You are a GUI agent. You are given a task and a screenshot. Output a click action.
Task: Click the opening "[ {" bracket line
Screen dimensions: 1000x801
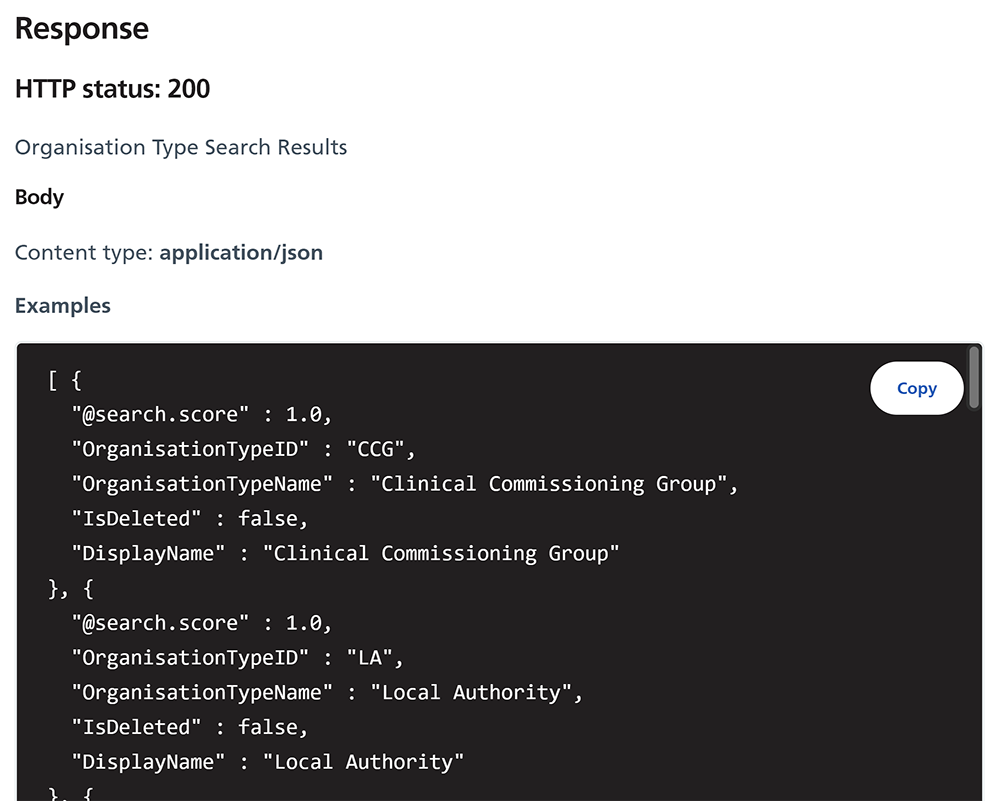65,380
